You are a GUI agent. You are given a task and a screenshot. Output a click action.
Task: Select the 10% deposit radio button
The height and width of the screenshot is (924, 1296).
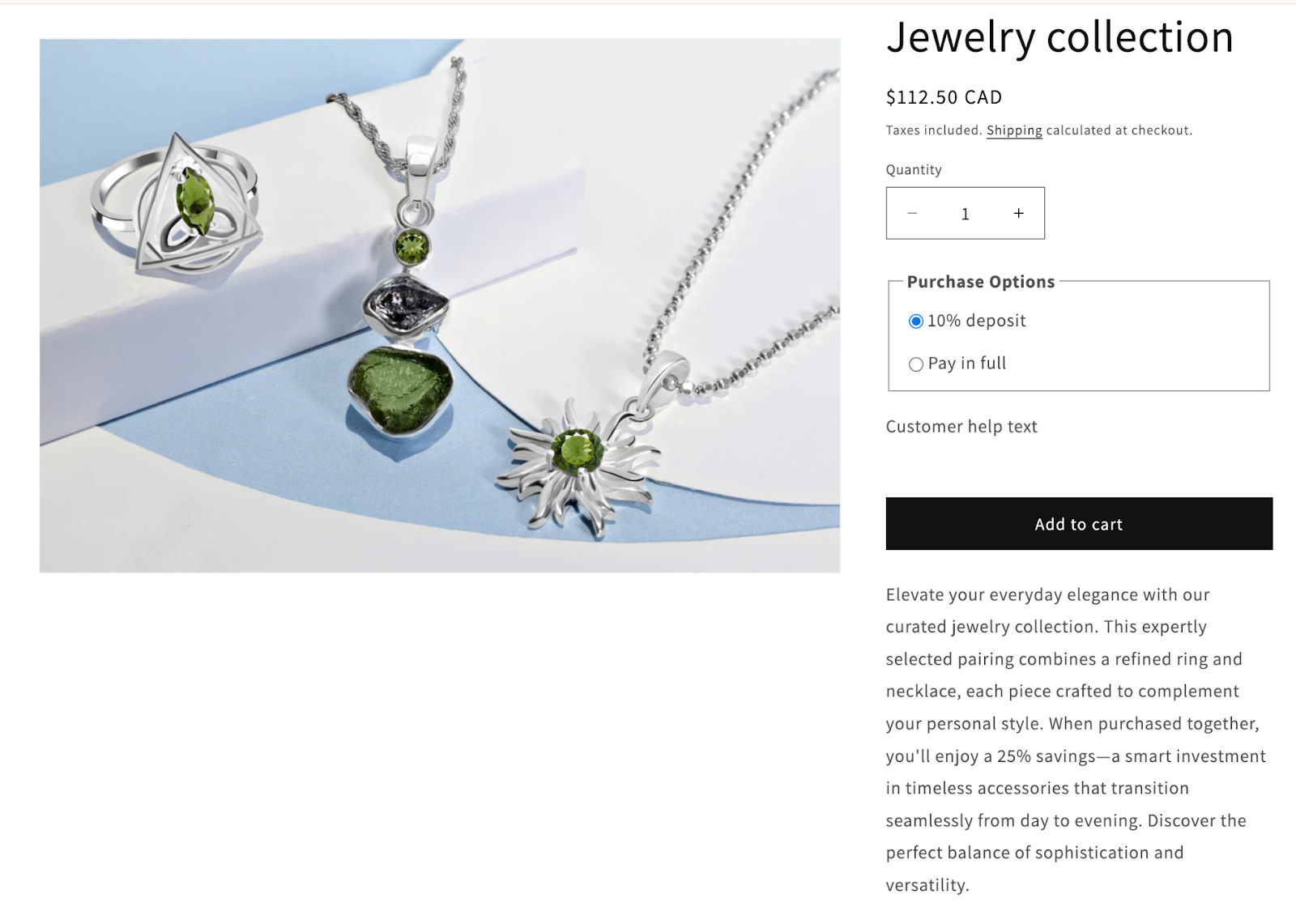click(916, 321)
